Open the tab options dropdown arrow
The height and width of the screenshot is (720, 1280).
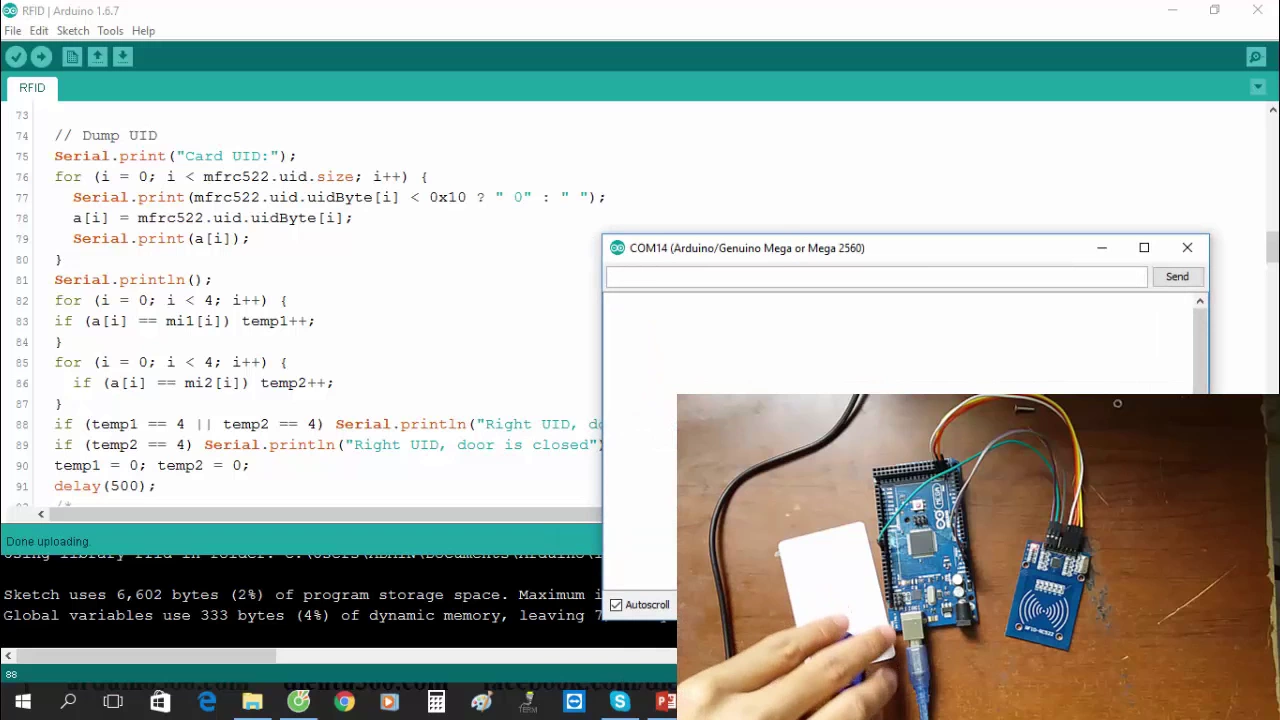tap(1258, 87)
